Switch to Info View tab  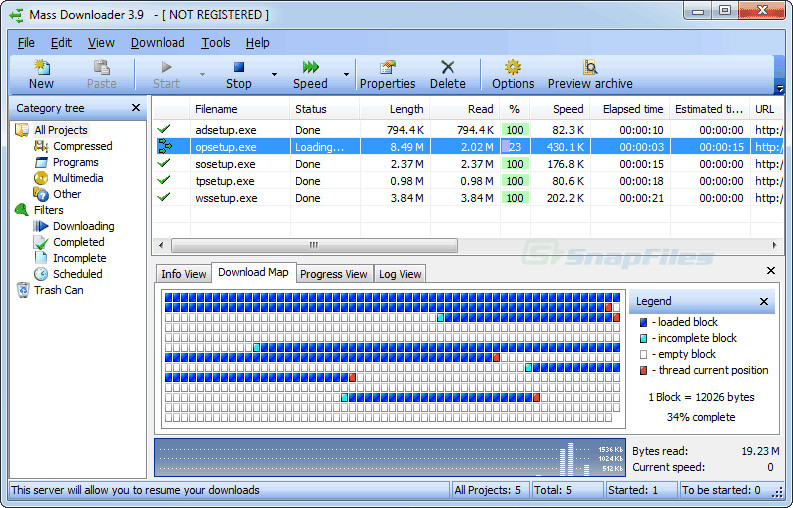[x=184, y=274]
